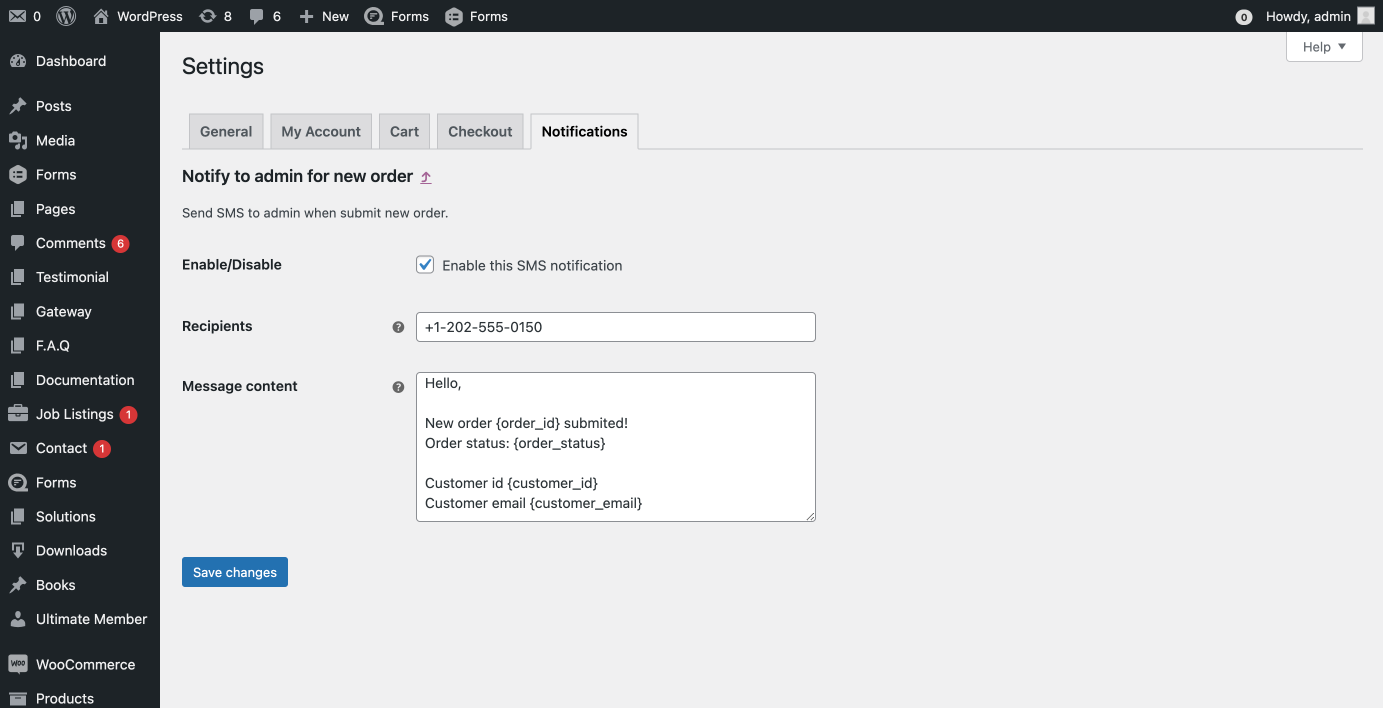Click the plus New icon in admin bar
This screenshot has width=1383, height=708.
click(x=306, y=16)
